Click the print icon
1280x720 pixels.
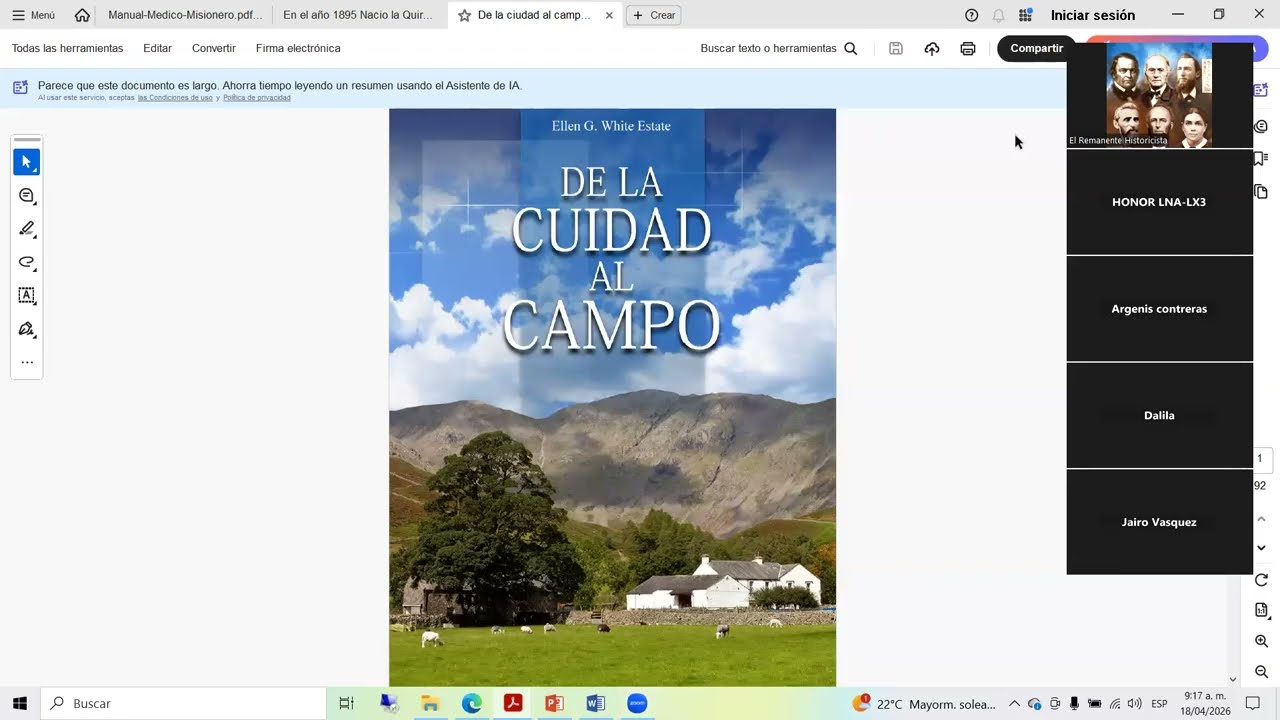click(x=968, y=48)
